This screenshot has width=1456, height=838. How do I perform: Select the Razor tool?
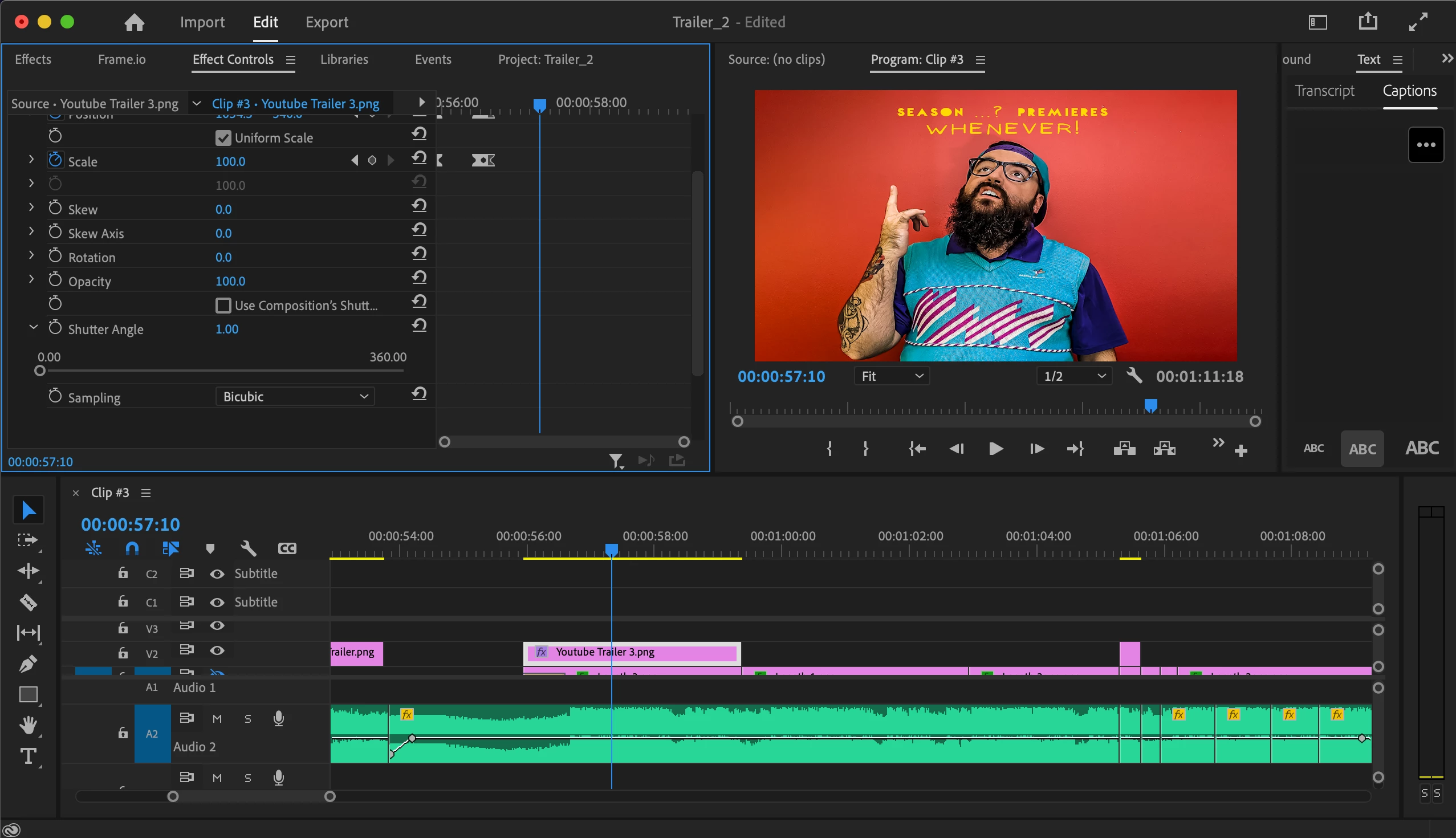(x=28, y=602)
